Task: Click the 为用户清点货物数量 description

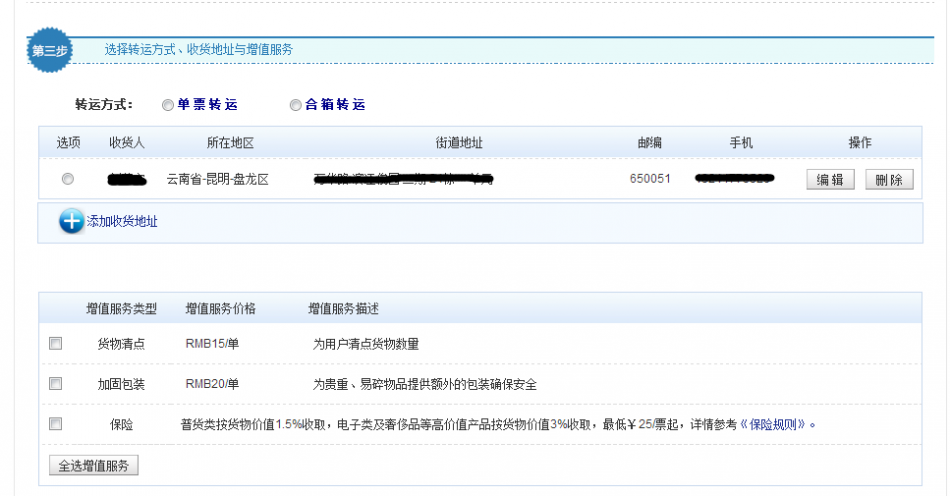Action: coord(366,344)
